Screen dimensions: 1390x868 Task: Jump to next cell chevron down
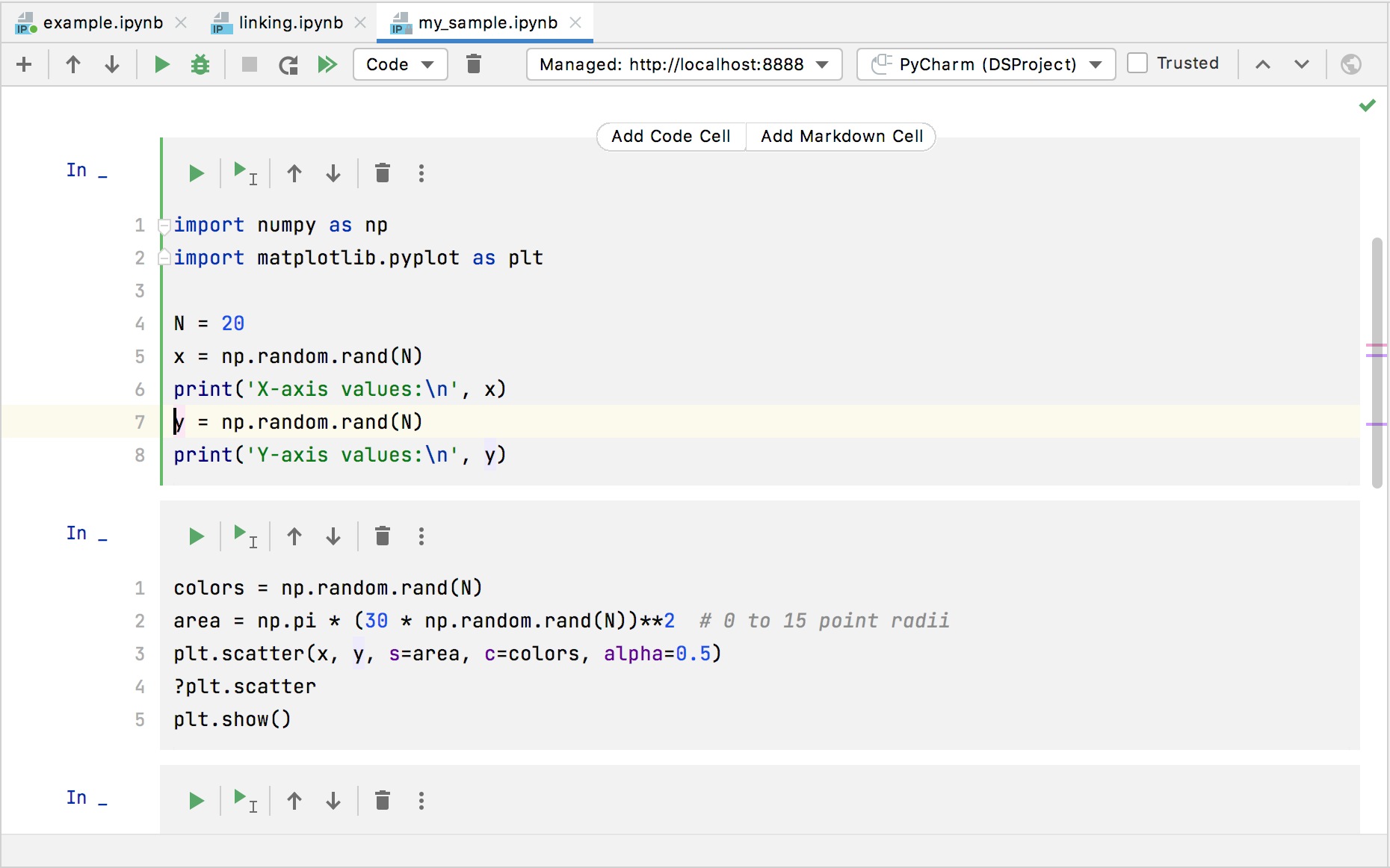point(1302,64)
